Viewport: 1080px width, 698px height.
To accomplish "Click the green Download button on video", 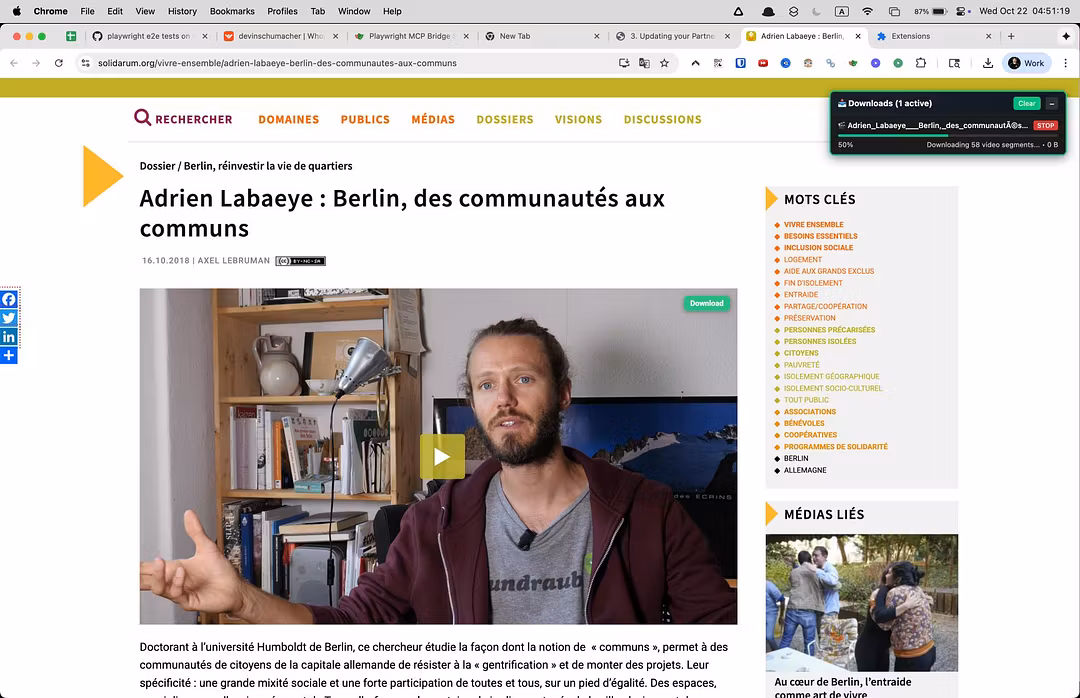I will 706,303.
